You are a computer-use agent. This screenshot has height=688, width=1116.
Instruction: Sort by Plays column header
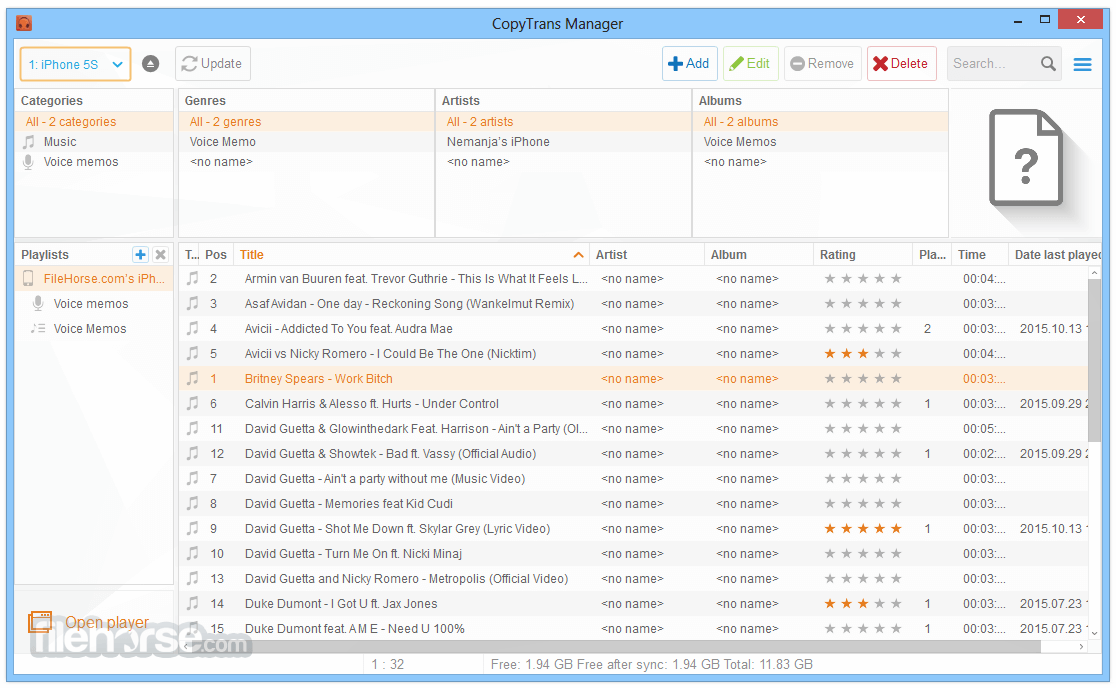932,255
